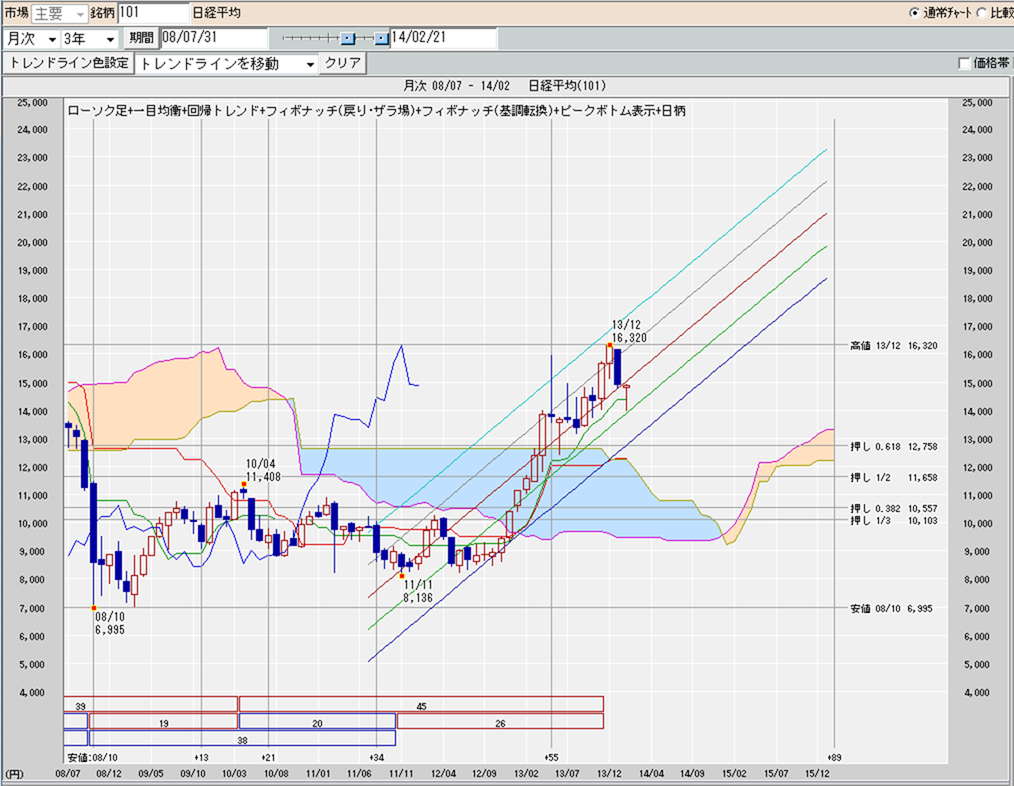
Task: Click the 15/12 date on the time axis
Action: point(817,774)
